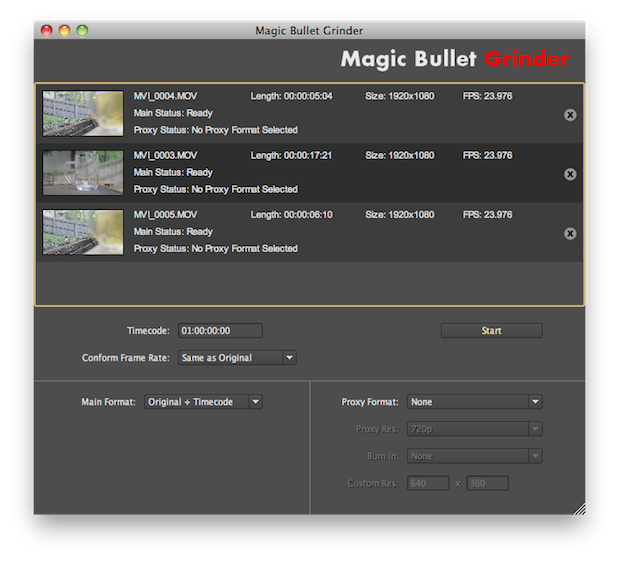Click the MVI_0004.MOV file name
The image size is (619, 561).
coord(165,96)
